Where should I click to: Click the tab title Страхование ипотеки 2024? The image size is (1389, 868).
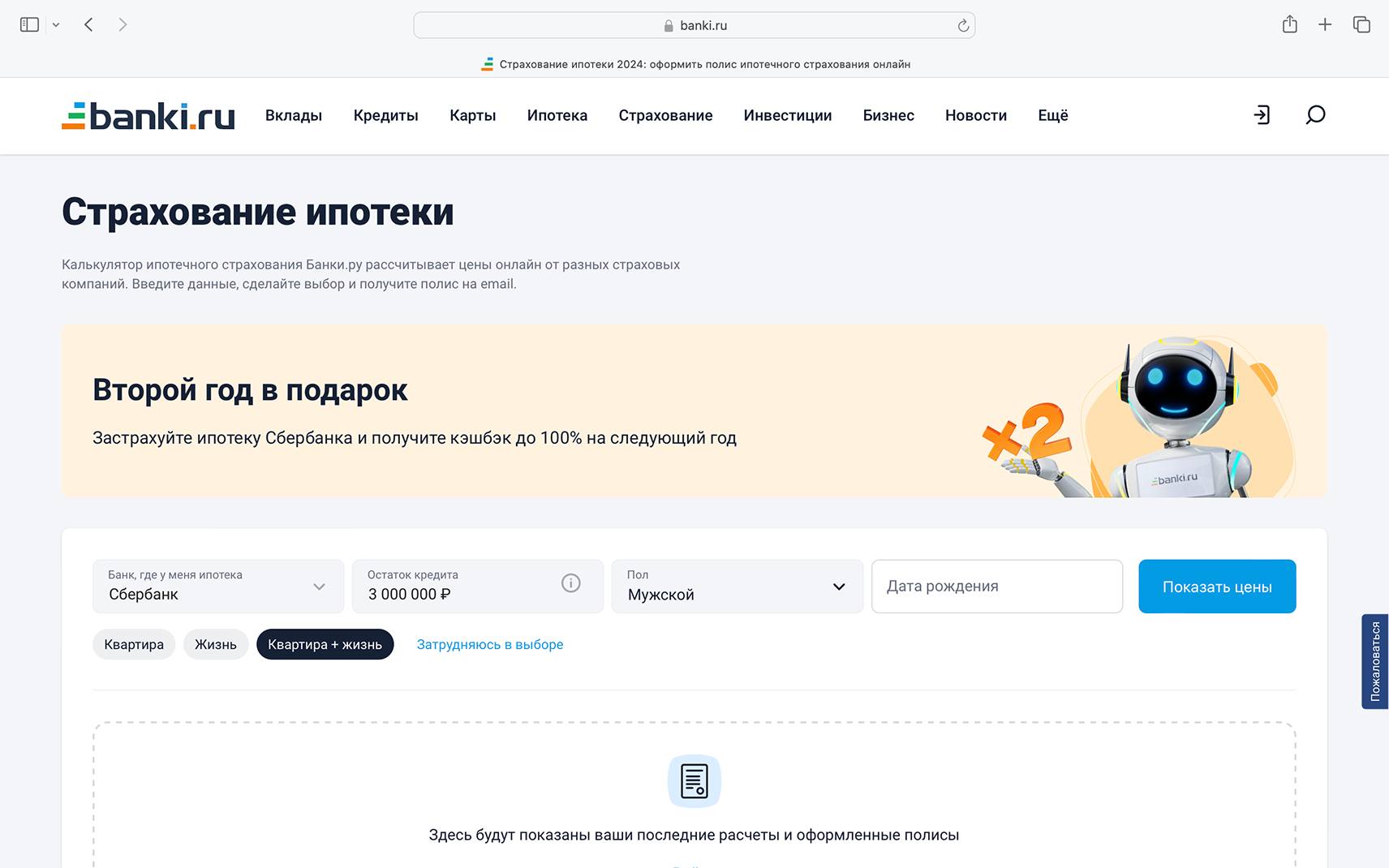(696, 64)
